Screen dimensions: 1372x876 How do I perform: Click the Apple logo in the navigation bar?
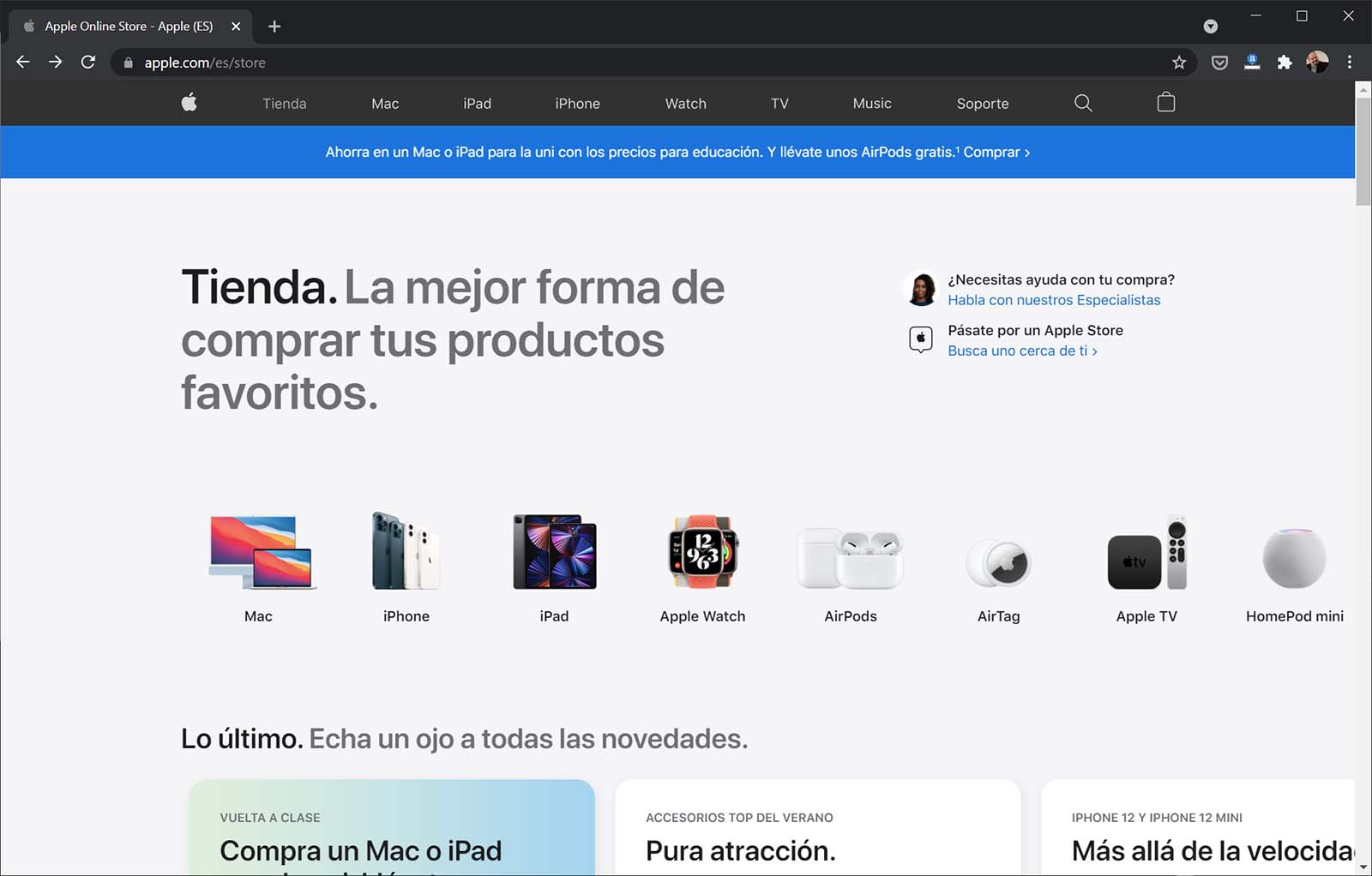tap(190, 103)
